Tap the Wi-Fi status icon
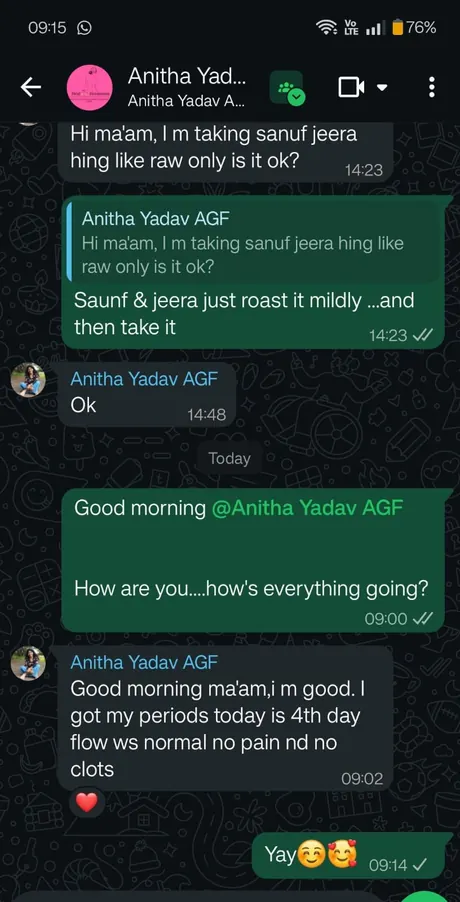 [x=326, y=27]
